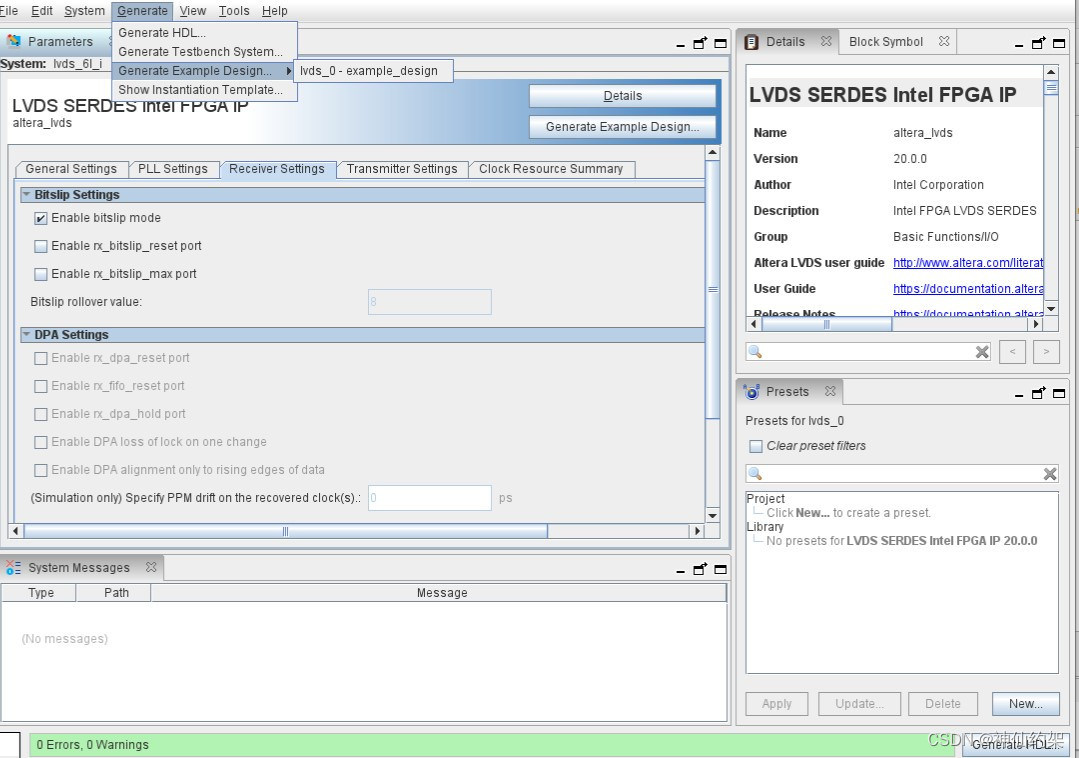
Task: Clear the Details search field with X
Action: coord(982,352)
